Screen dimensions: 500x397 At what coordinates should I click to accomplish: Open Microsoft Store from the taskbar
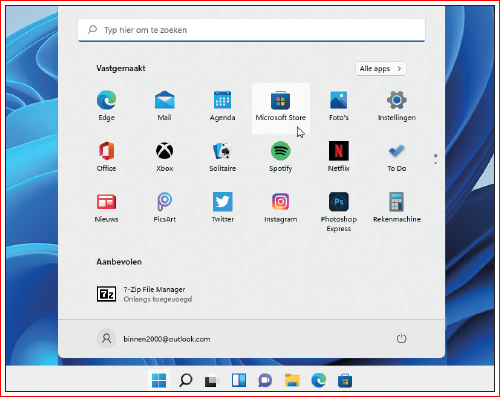tap(345, 380)
